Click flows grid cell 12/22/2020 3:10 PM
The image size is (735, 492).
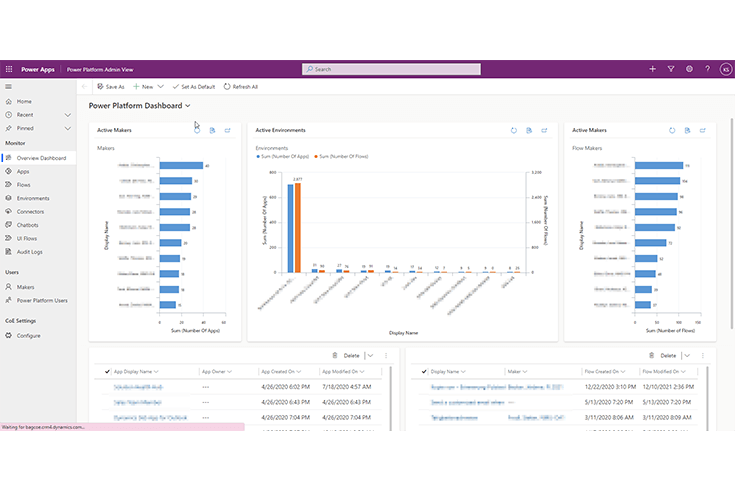[x=610, y=387]
